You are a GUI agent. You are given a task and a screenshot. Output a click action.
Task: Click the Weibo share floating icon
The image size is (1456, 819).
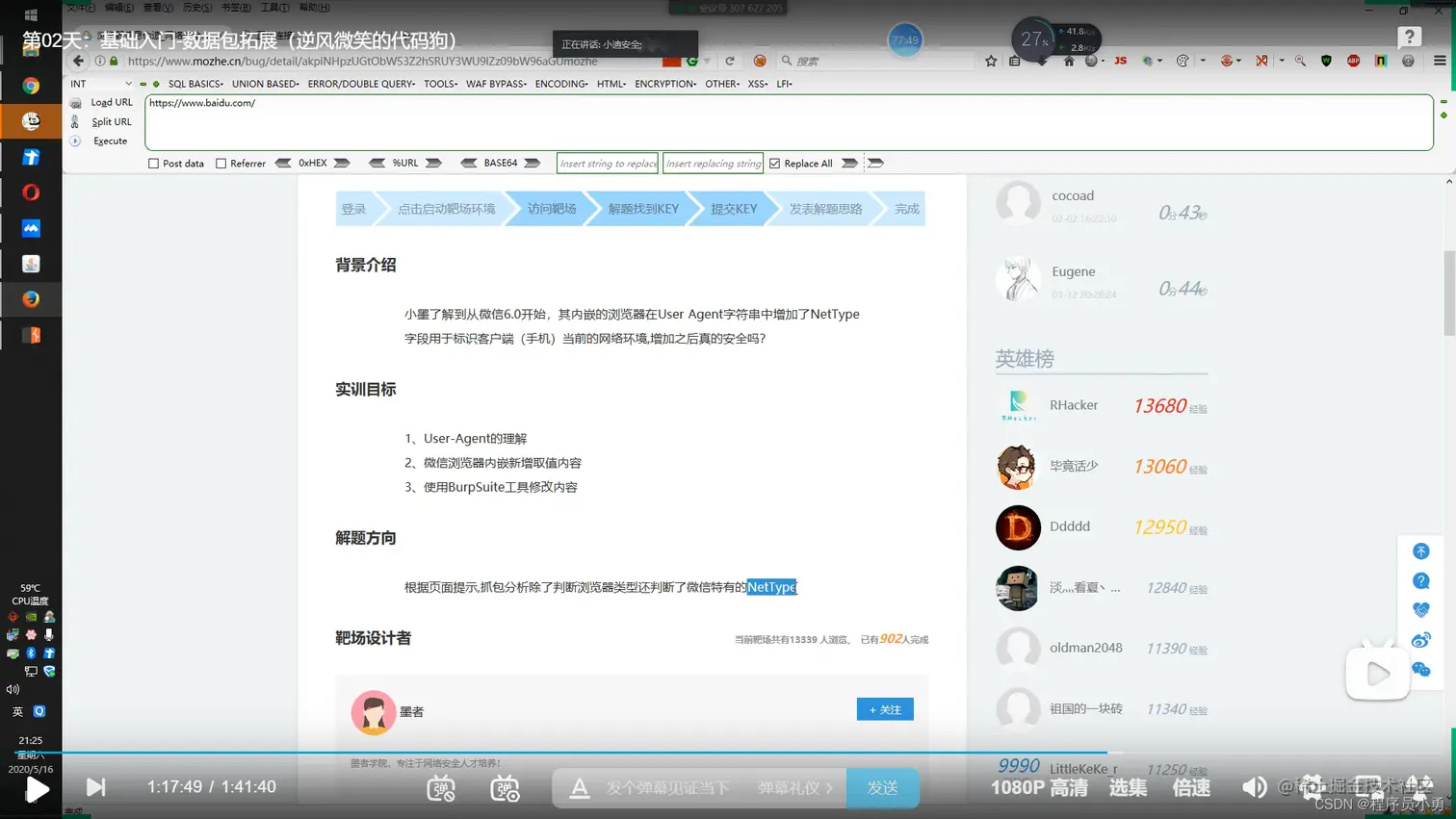coord(1420,640)
